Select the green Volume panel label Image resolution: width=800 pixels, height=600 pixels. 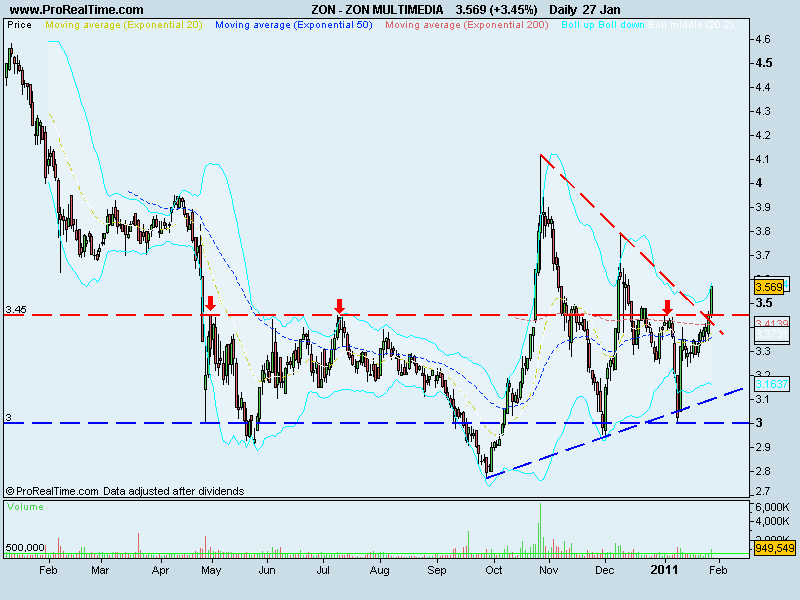click(25, 507)
